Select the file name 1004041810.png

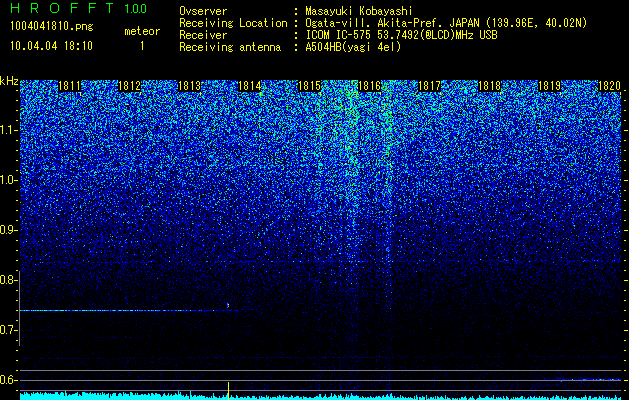pos(51,27)
